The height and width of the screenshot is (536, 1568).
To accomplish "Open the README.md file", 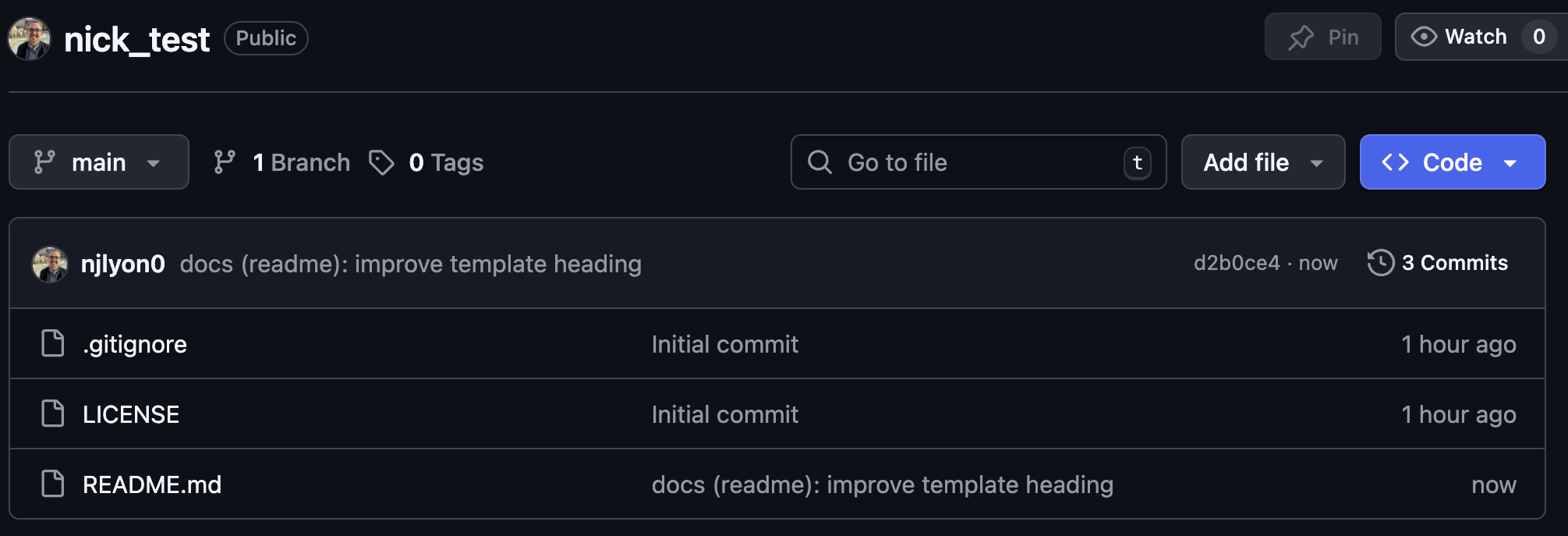I will tap(152, 485).
